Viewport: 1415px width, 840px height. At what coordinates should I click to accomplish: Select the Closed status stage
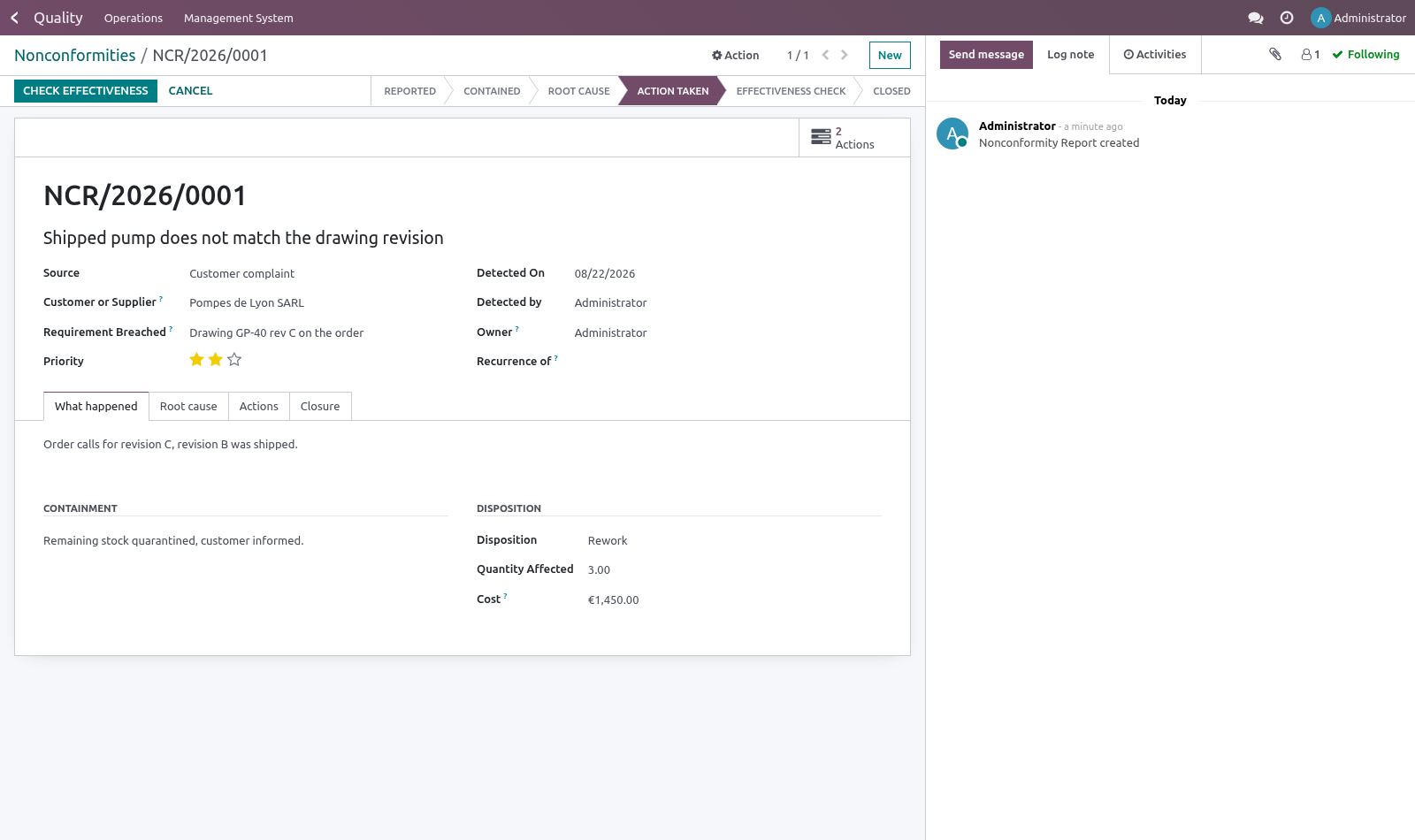[x=891, y=91]
